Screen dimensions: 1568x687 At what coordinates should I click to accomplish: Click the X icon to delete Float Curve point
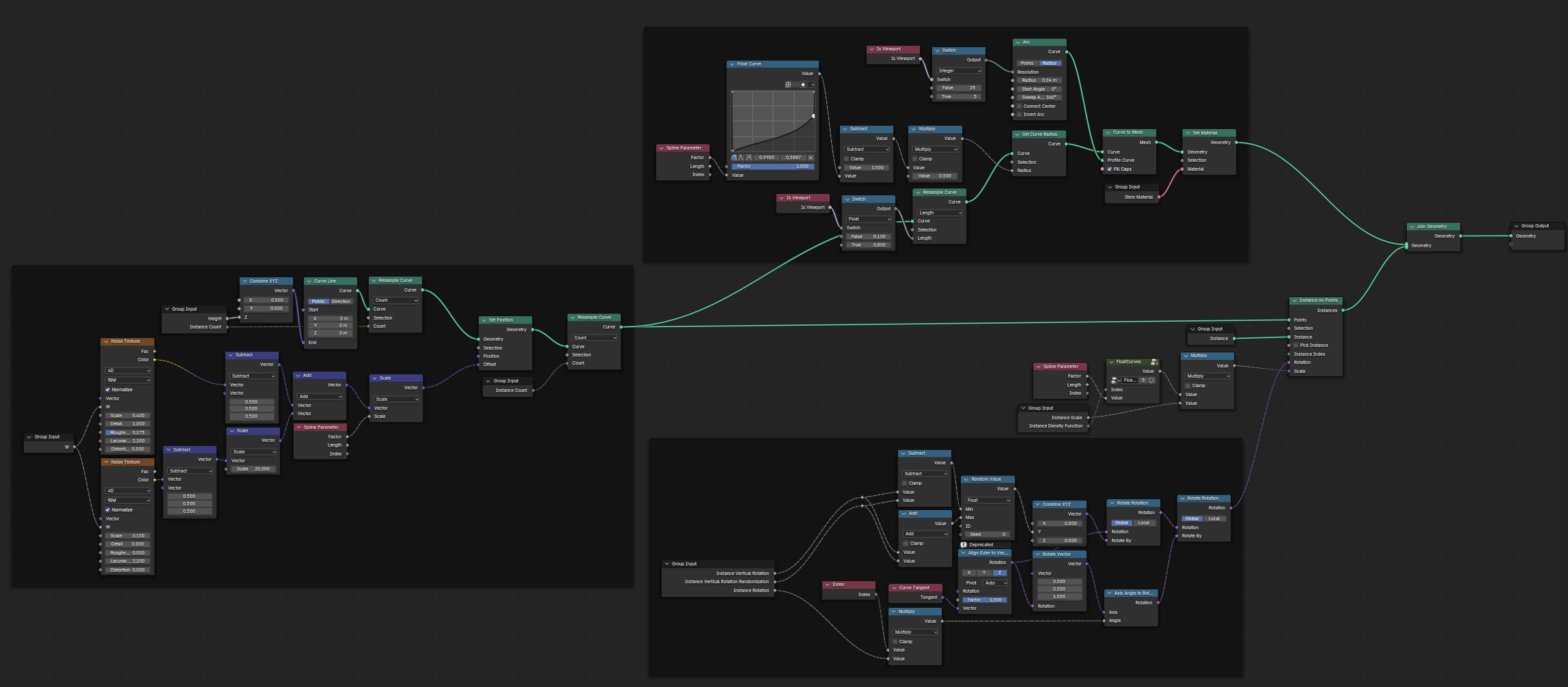811,158
